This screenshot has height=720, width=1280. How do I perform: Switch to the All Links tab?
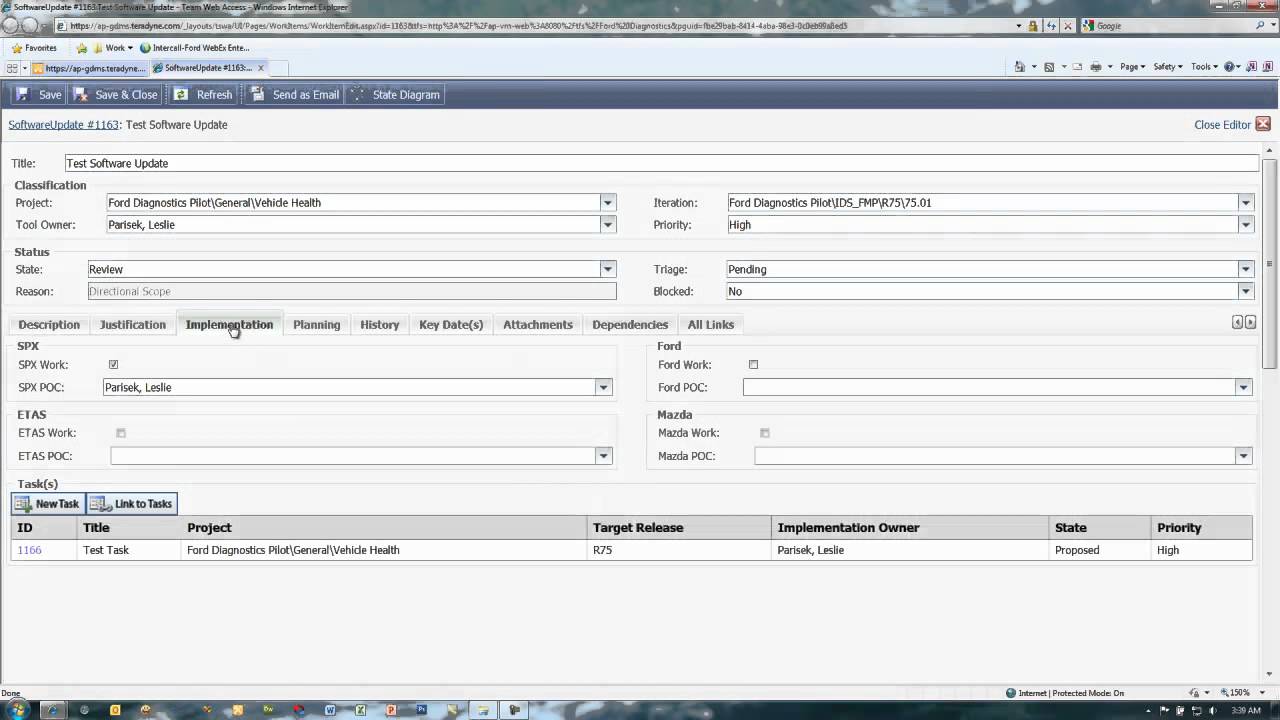point(711,324)
